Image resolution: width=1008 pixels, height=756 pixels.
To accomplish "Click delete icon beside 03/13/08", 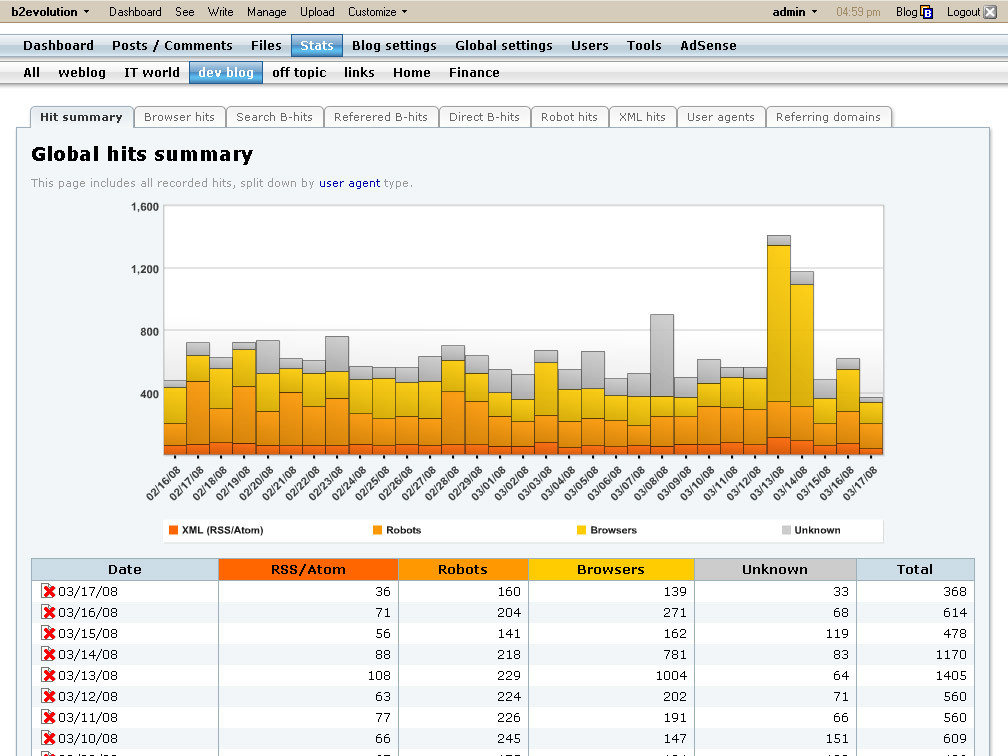I will point(48,675).
